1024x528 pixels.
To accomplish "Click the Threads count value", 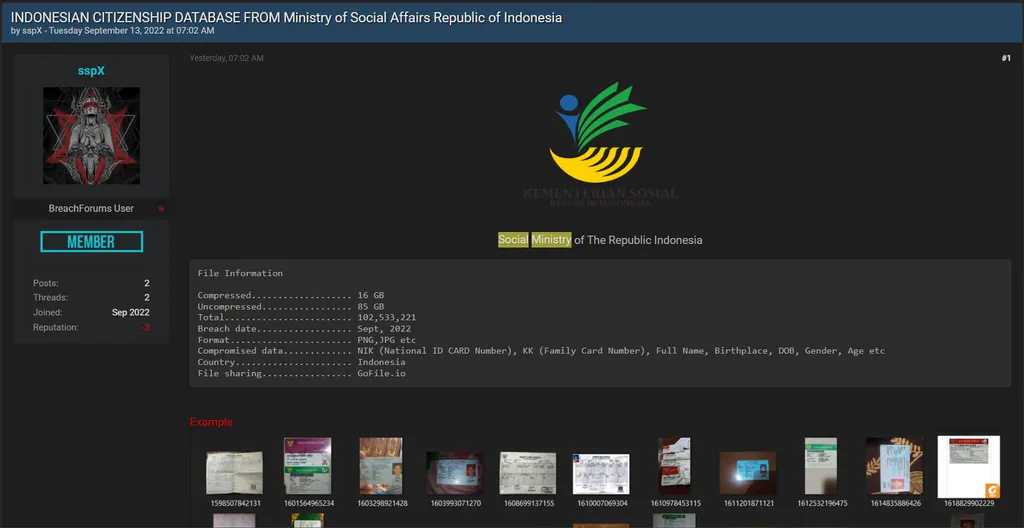I will (x=146, y=298).
